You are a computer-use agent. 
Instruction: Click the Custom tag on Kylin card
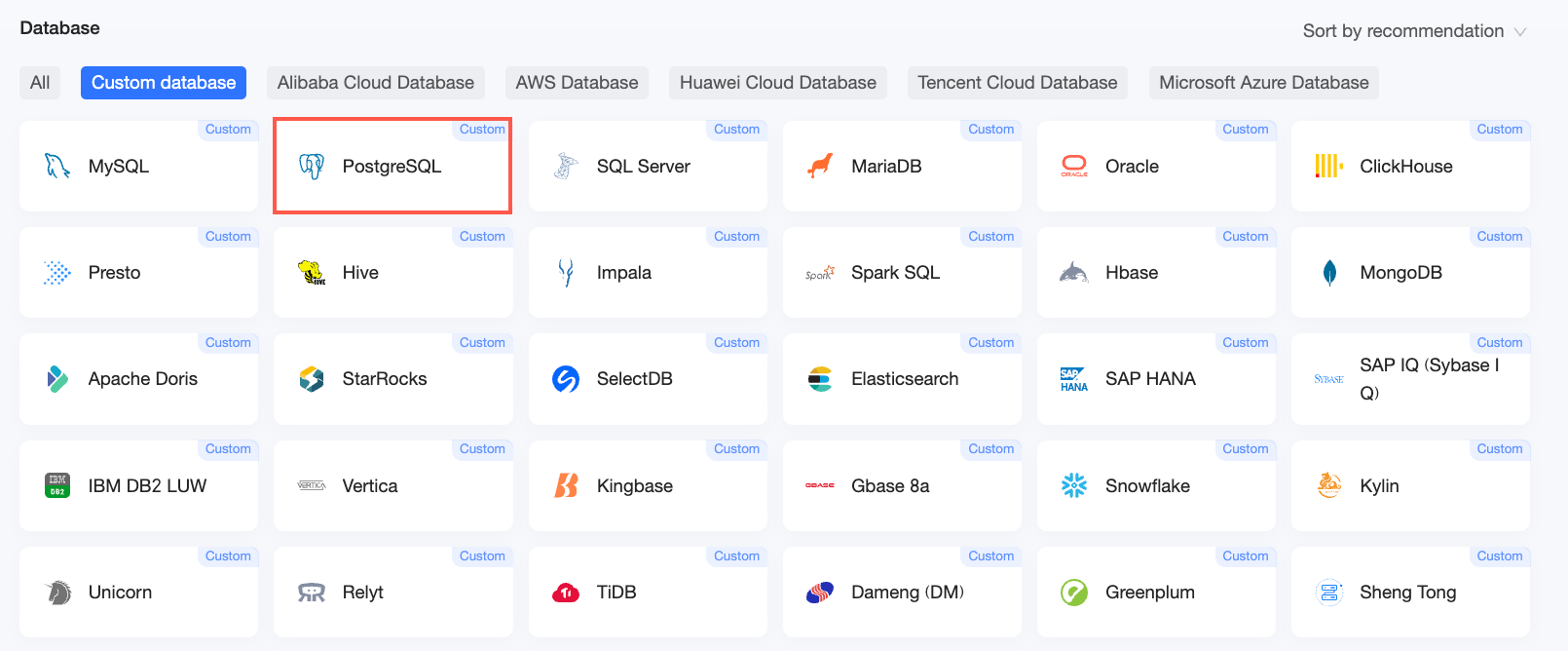[x=1500, y=449]
